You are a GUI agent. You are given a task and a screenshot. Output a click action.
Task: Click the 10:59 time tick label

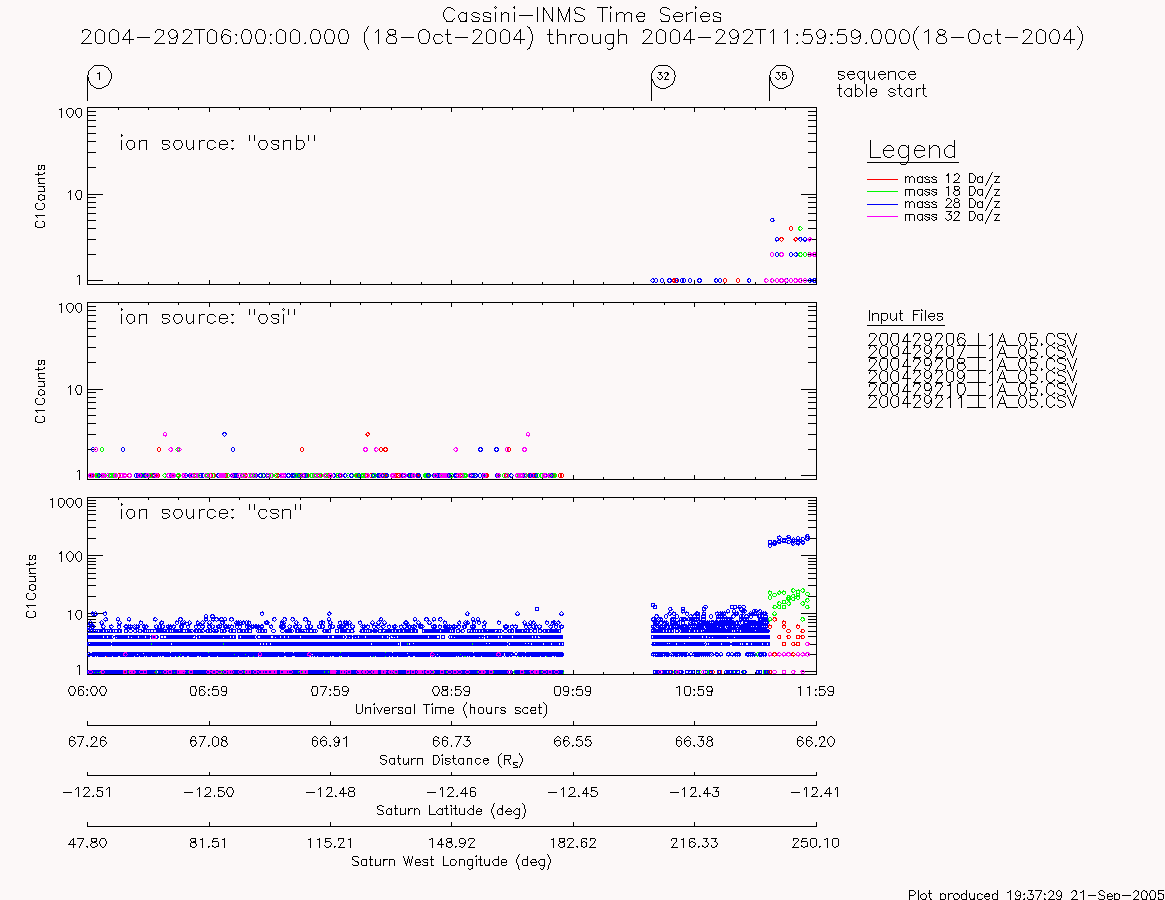pos(694,691)
